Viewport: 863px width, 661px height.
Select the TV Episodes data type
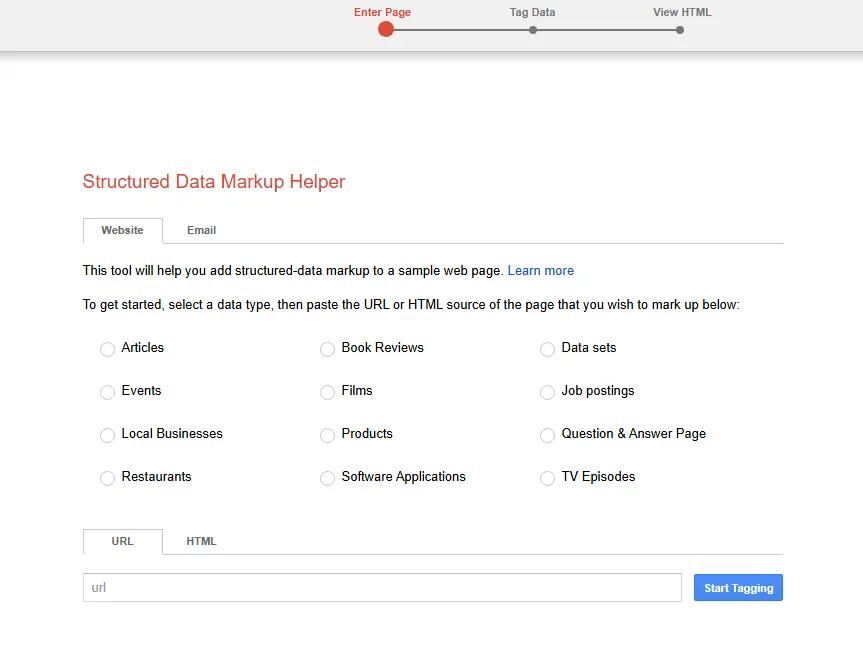(x=547, y=478)
